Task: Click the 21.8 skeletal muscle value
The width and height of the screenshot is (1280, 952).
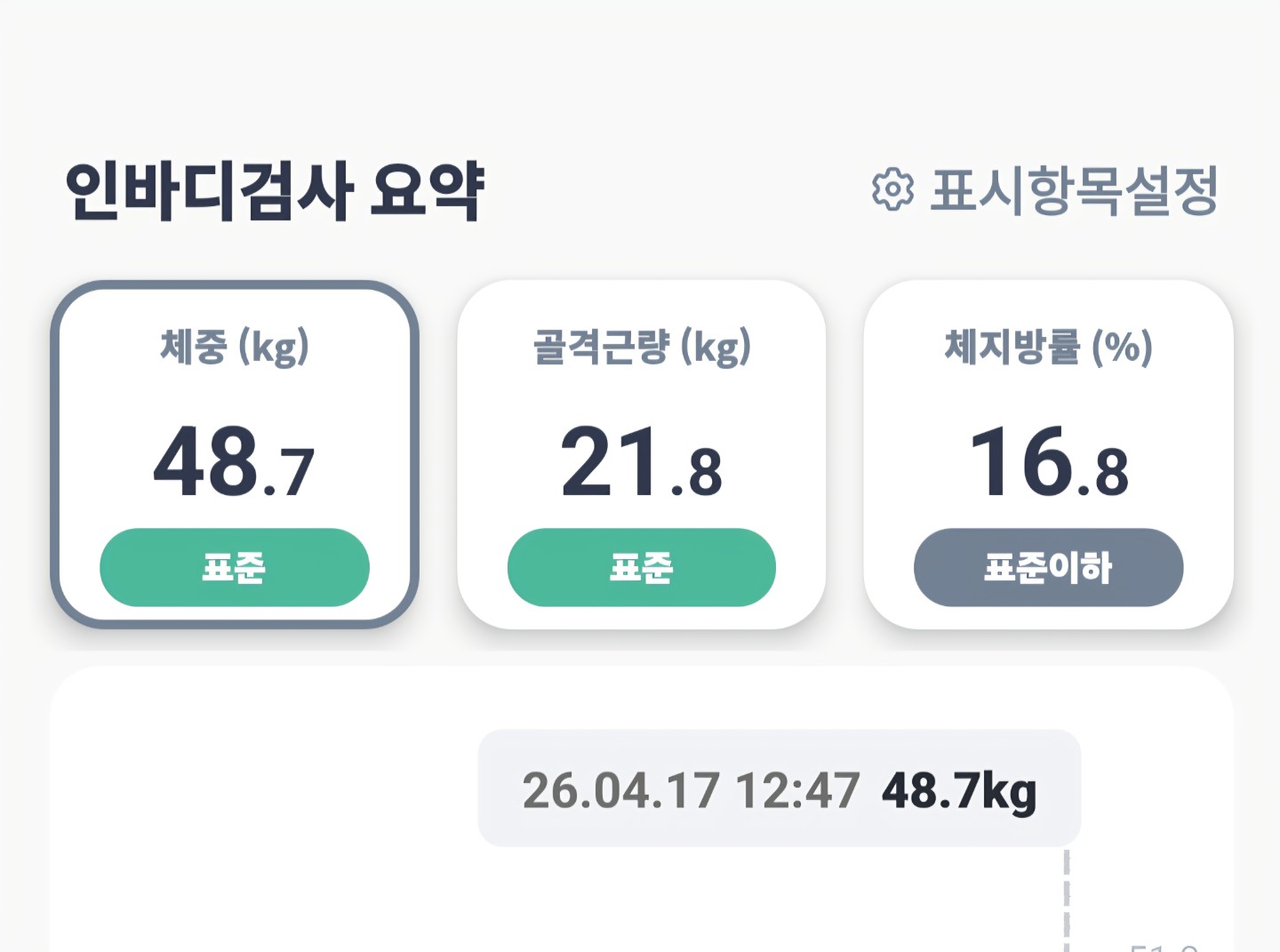Action: pos(641,462)
